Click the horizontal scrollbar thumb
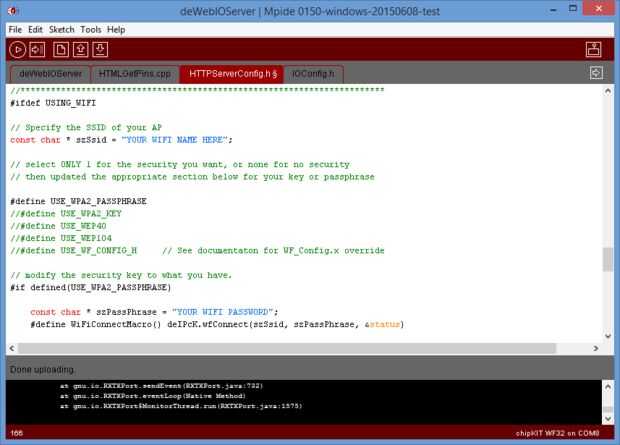 [287, 348]
